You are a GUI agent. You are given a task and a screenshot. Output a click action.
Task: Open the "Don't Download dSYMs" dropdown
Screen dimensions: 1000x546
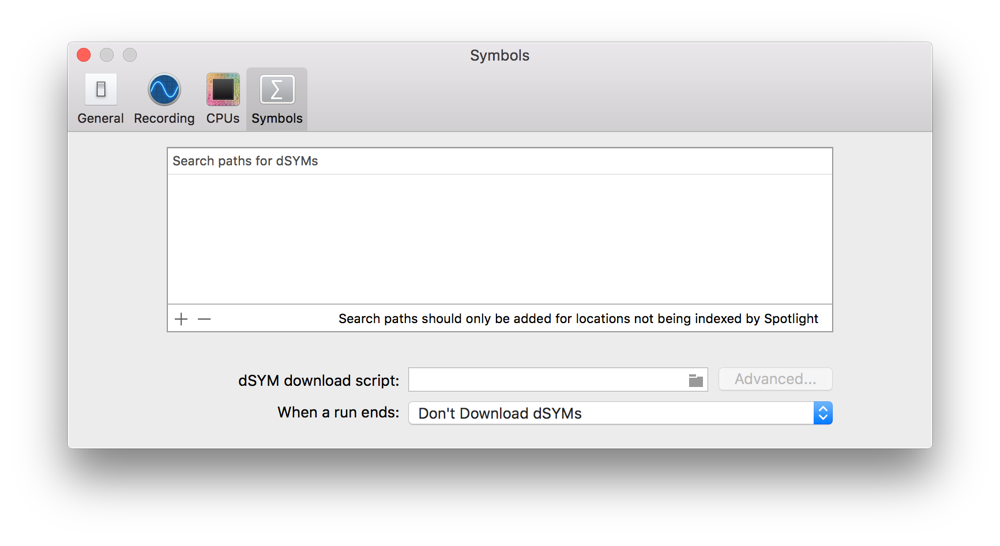tap(610, 413)
